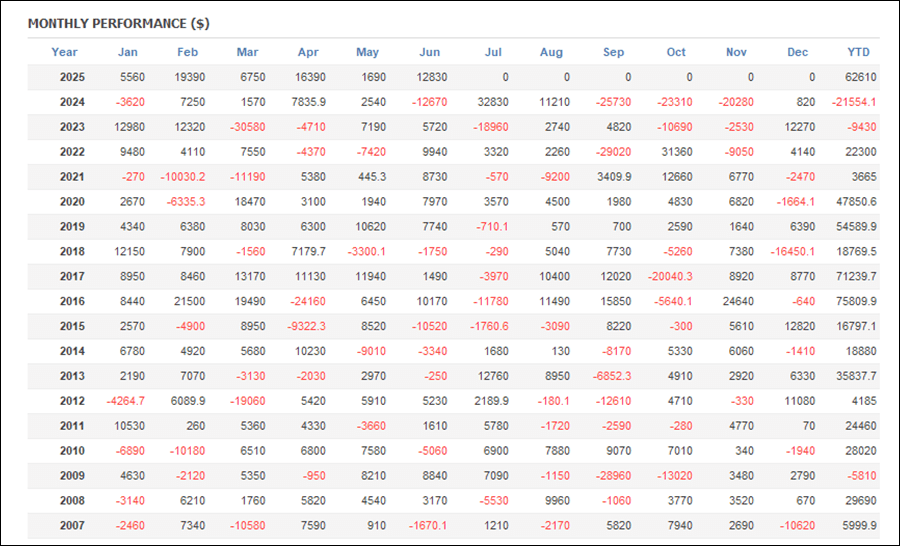Click the 2016 YTD value 75809.9
This screenshot has width=900, height=546.
856,301
